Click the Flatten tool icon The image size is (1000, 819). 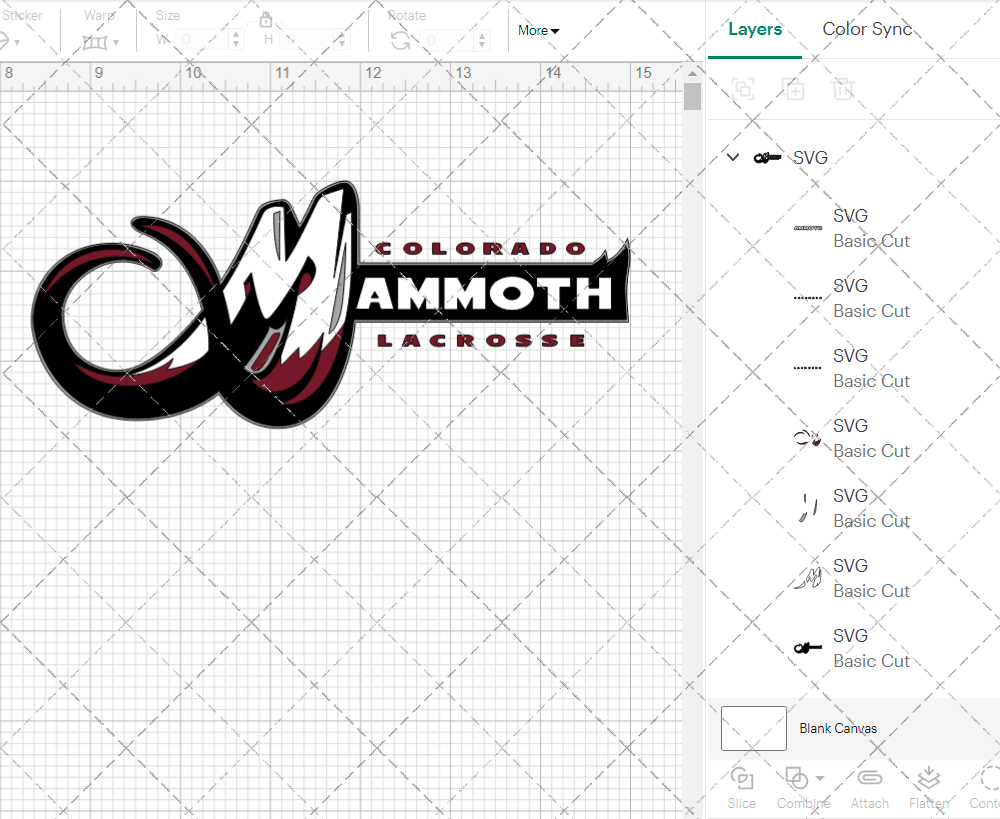929,779
